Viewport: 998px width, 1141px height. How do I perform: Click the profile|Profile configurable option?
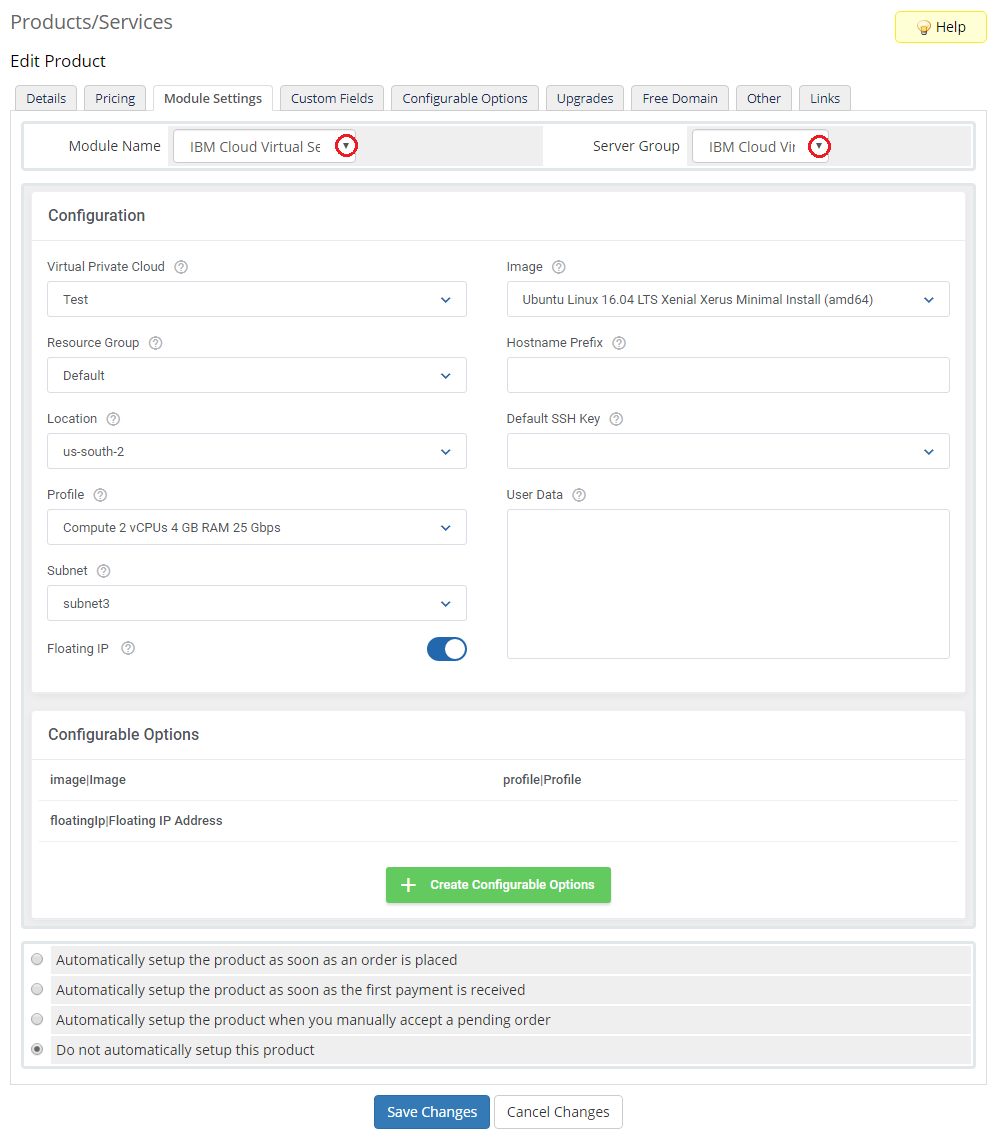pyautogui.click(x=542, y=780)
